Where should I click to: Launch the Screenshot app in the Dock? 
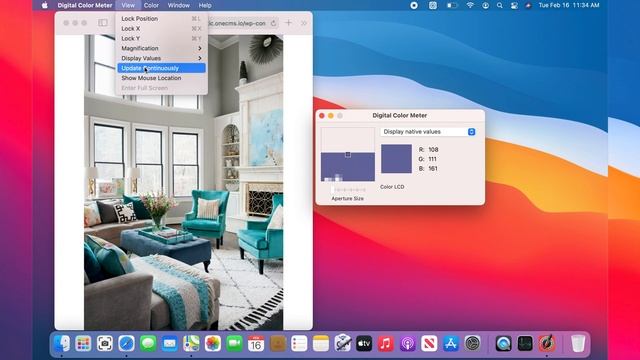pyautogui.click(x=105, y=343)
